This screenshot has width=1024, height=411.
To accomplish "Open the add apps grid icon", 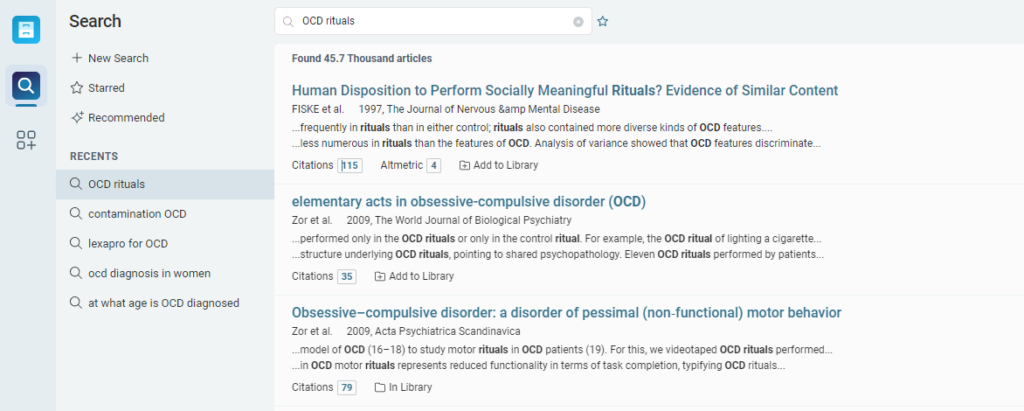I will (x=27, y=141).
